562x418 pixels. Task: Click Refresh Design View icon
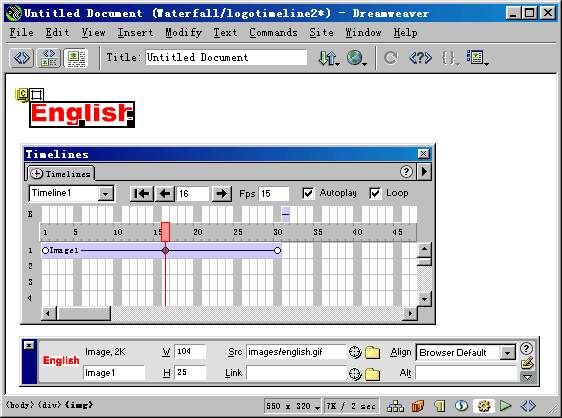coord(390,58)
